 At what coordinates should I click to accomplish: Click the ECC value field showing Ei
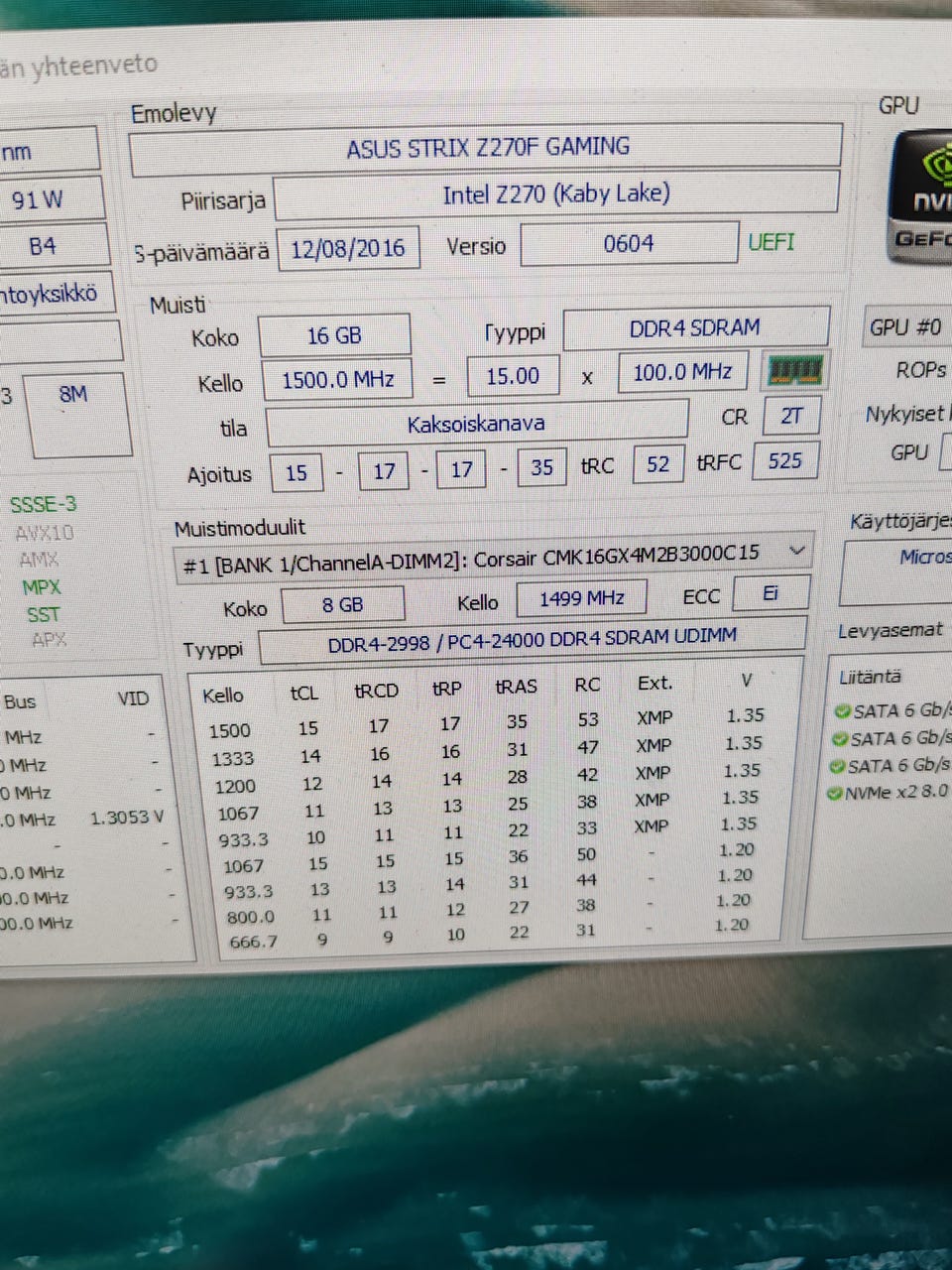[771, 594]
